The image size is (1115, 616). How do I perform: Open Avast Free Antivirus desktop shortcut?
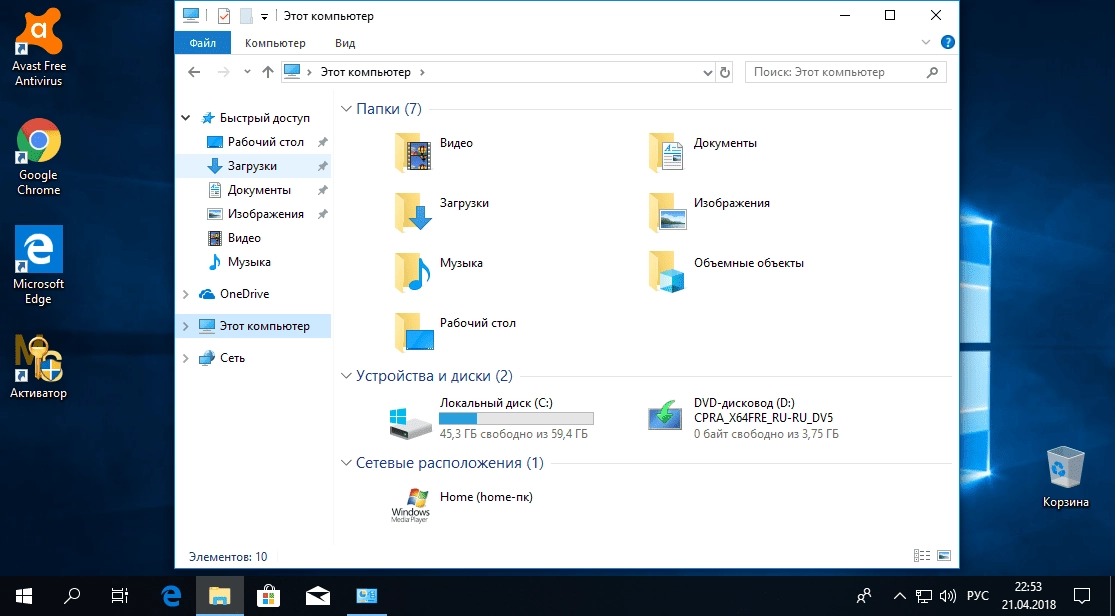[38, 48]
